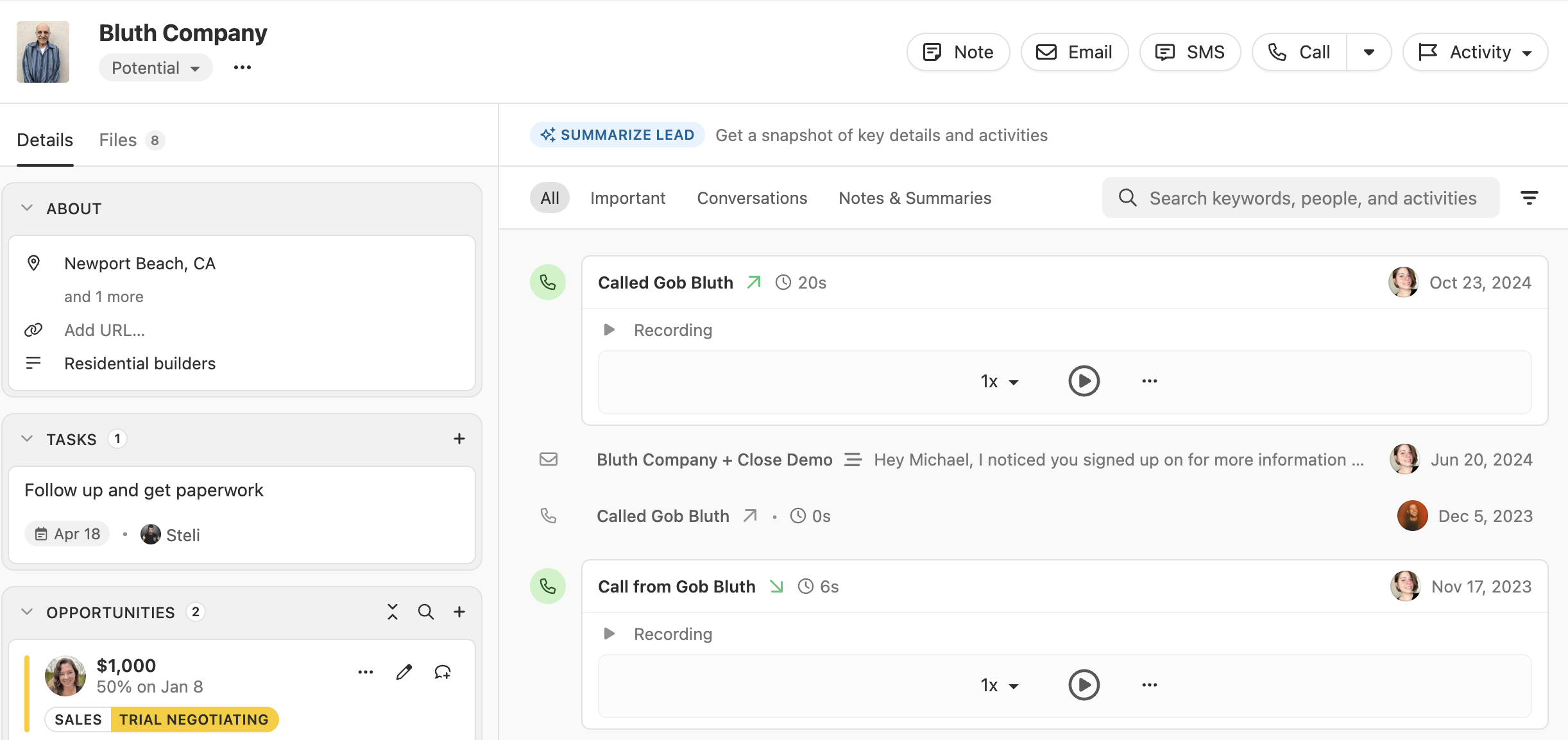Add a new opportunity

click(x=459, y=612)
